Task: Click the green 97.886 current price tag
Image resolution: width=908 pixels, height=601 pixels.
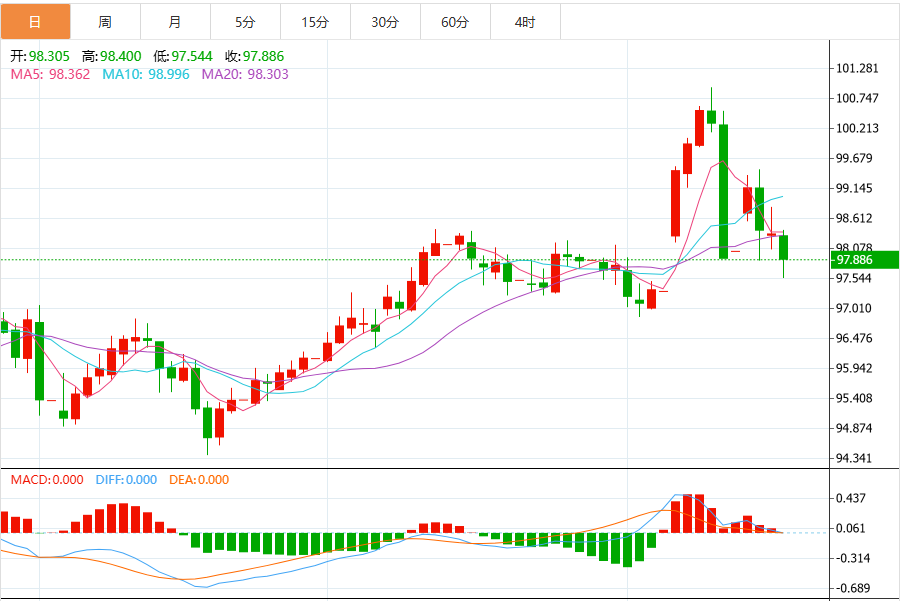Action: 855,260
